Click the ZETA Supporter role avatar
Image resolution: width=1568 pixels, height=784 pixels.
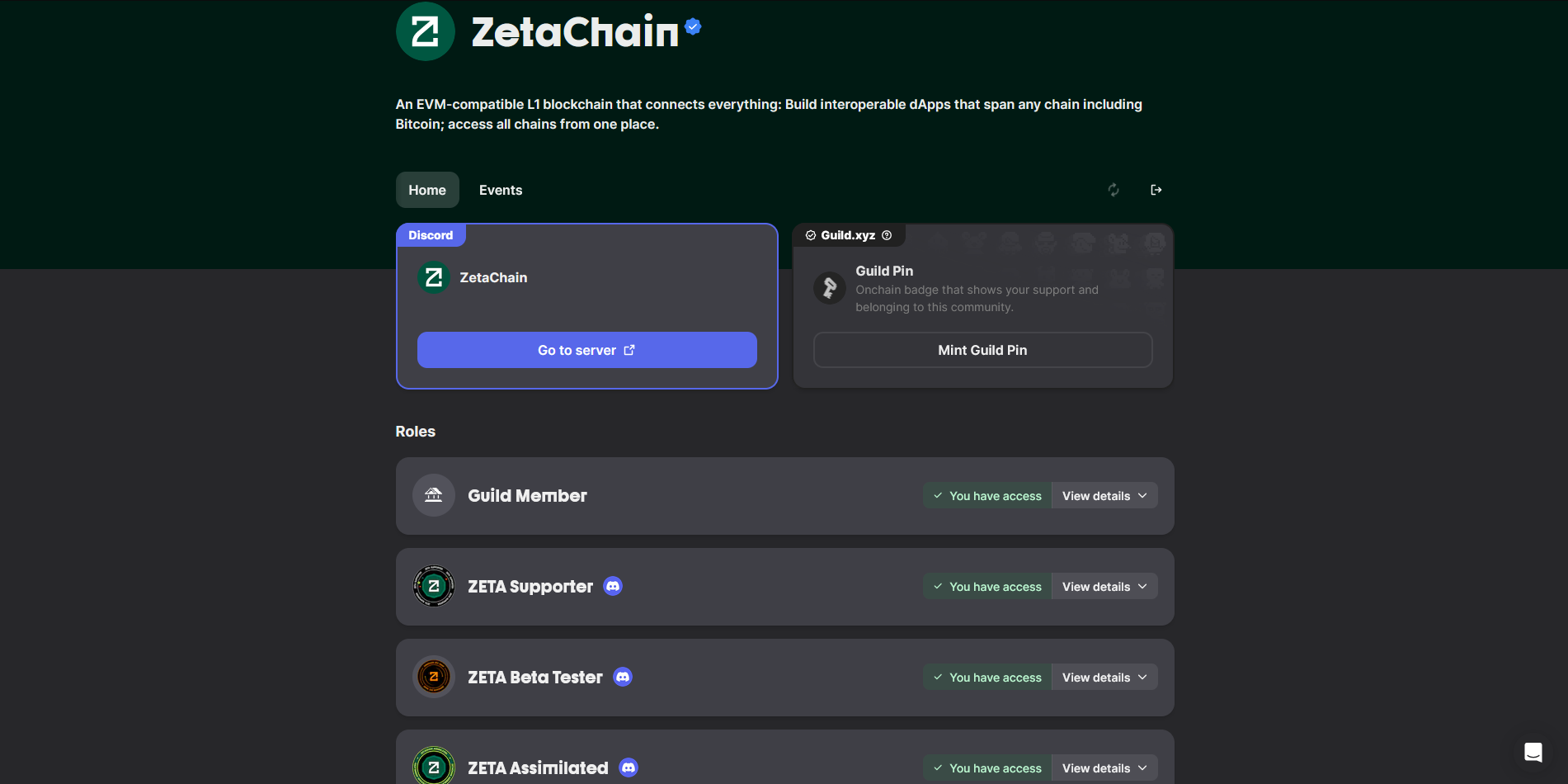click(434, 586)
